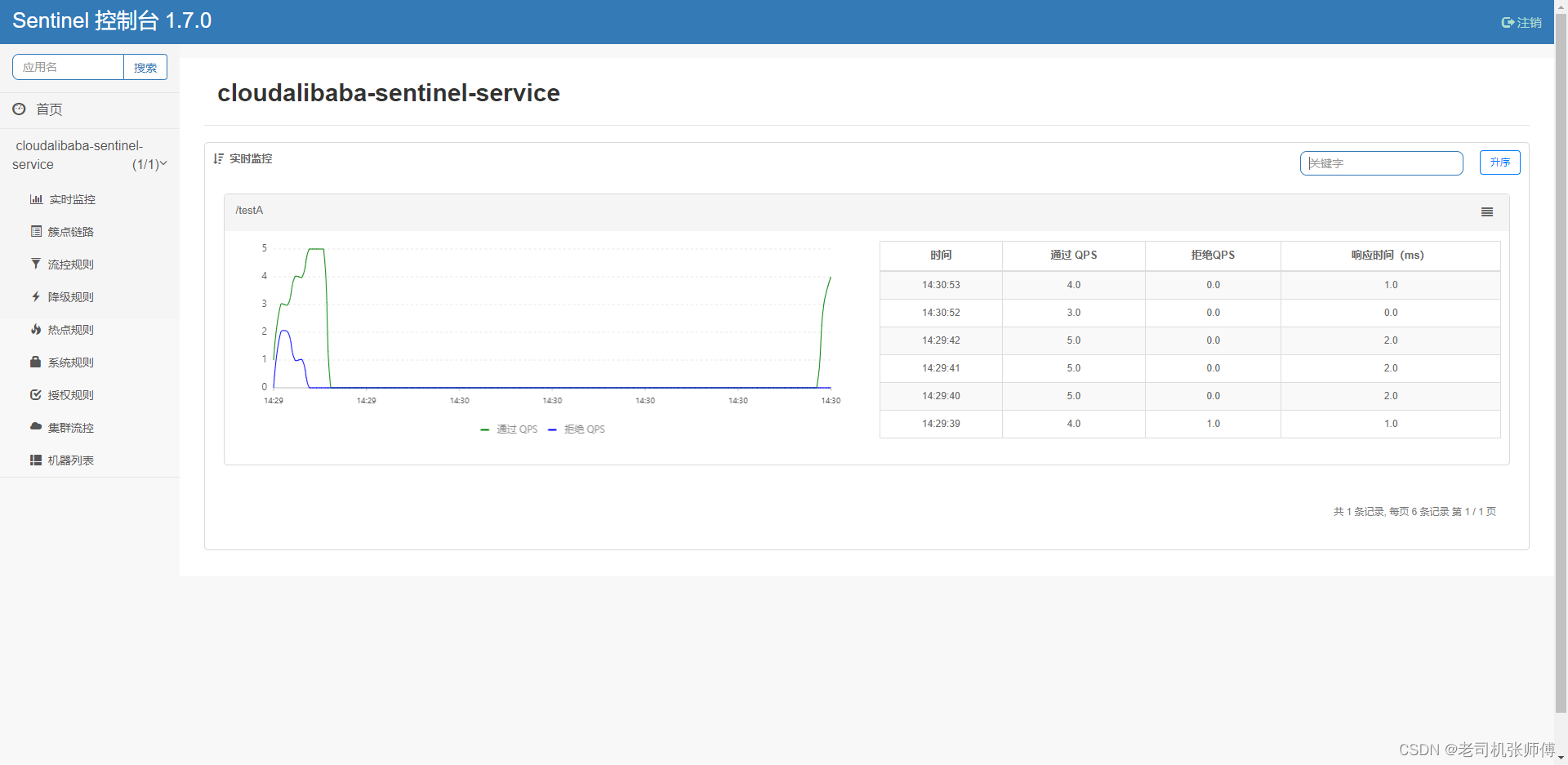
Task: Select 系统规则 menu item
Action: (71, 362)
